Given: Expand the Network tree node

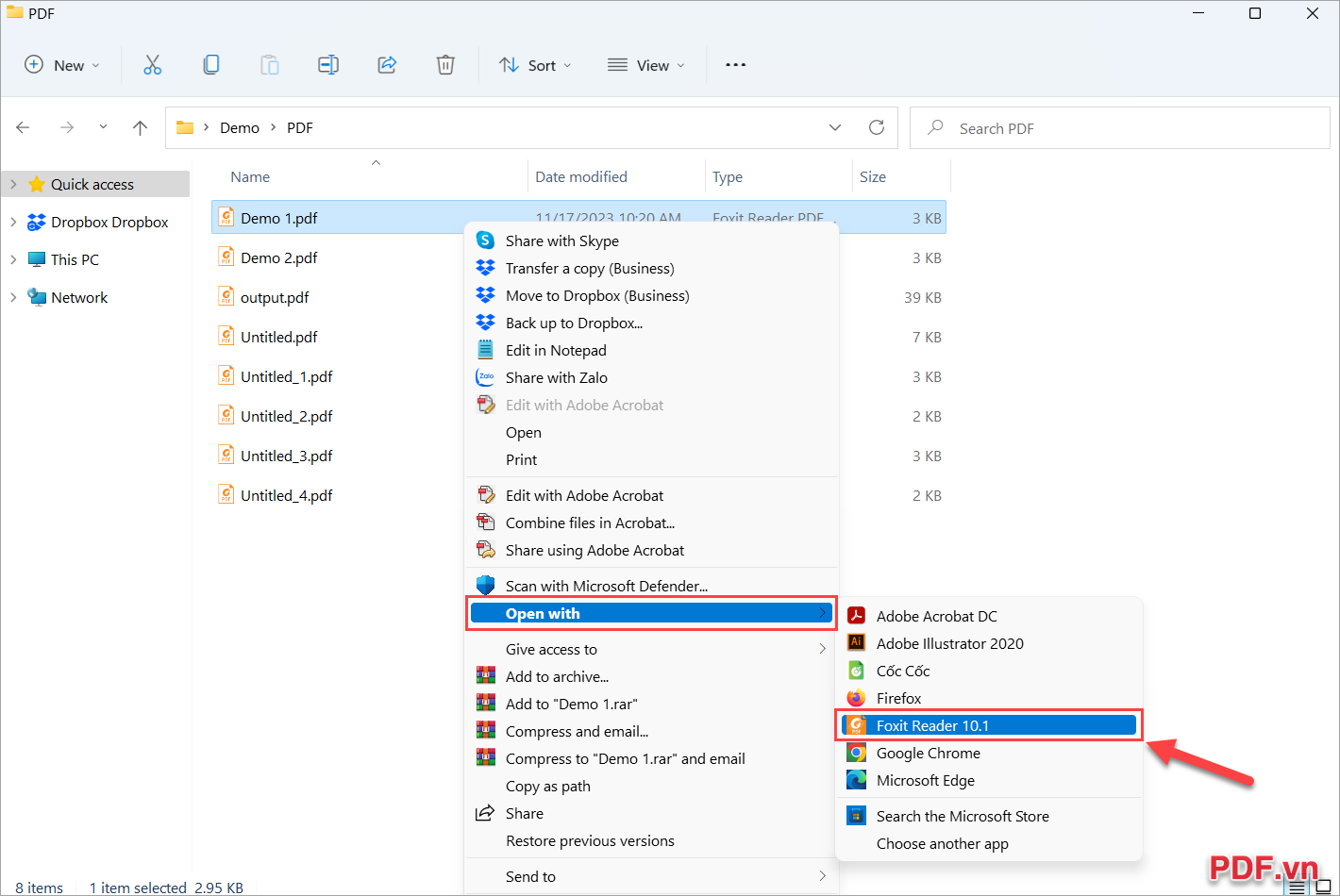Looking at the screenshot, I should coord(13,297).
